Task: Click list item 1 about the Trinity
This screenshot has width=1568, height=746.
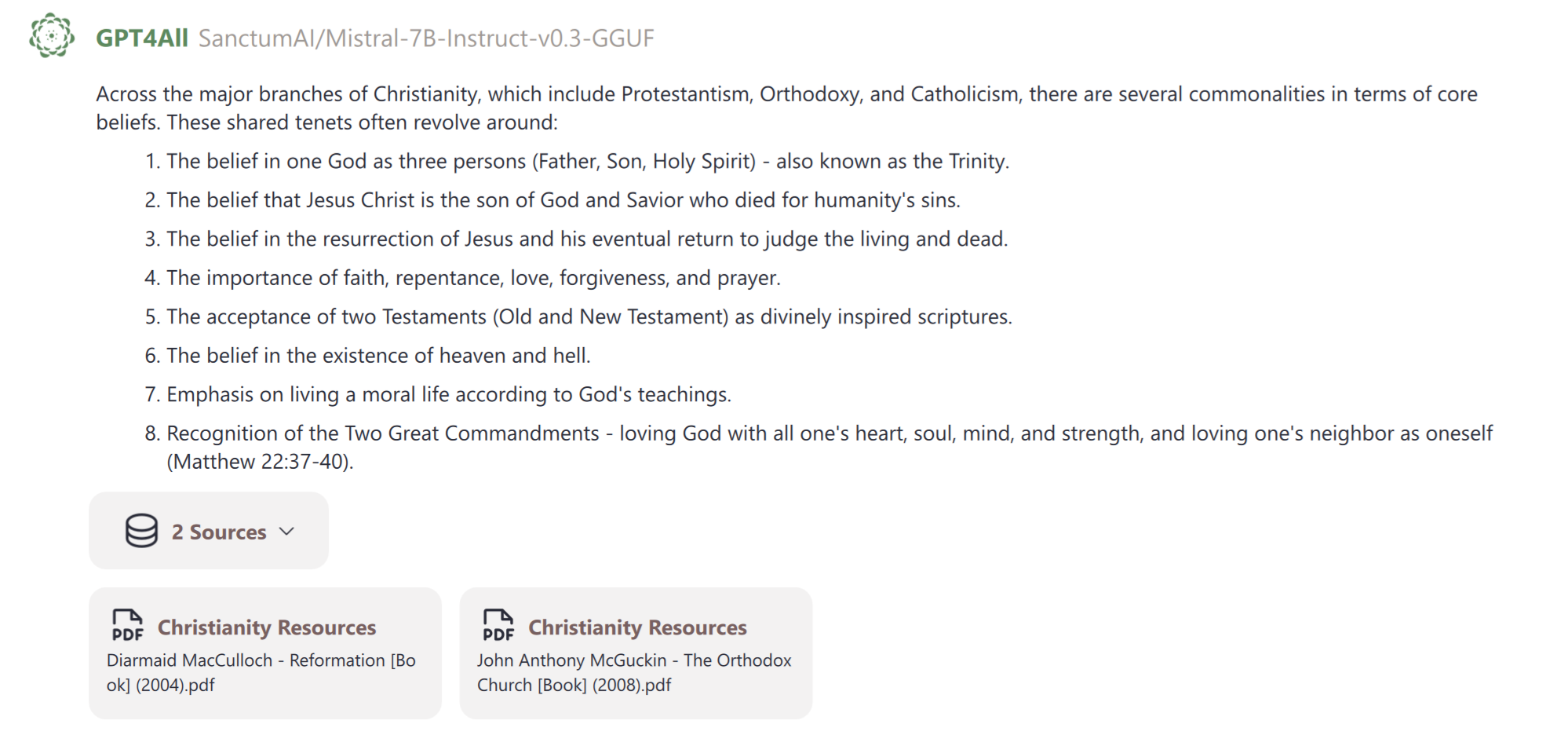Action: (x=587, y=162)
